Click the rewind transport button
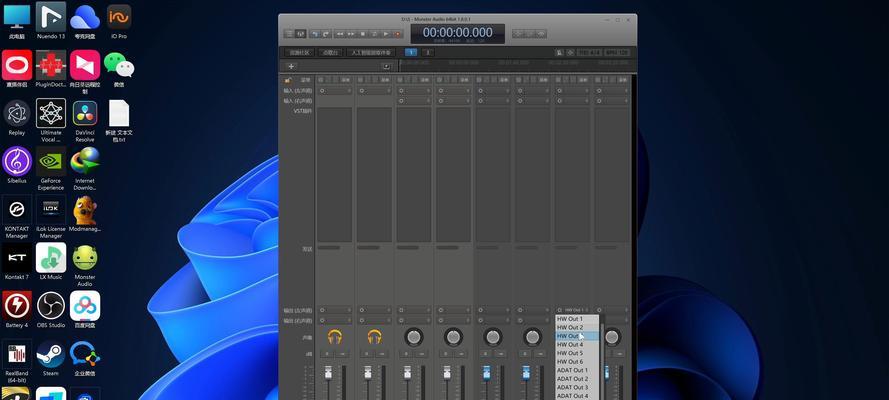The height and width of the screenshot is (400, 889). pos(340,34)
